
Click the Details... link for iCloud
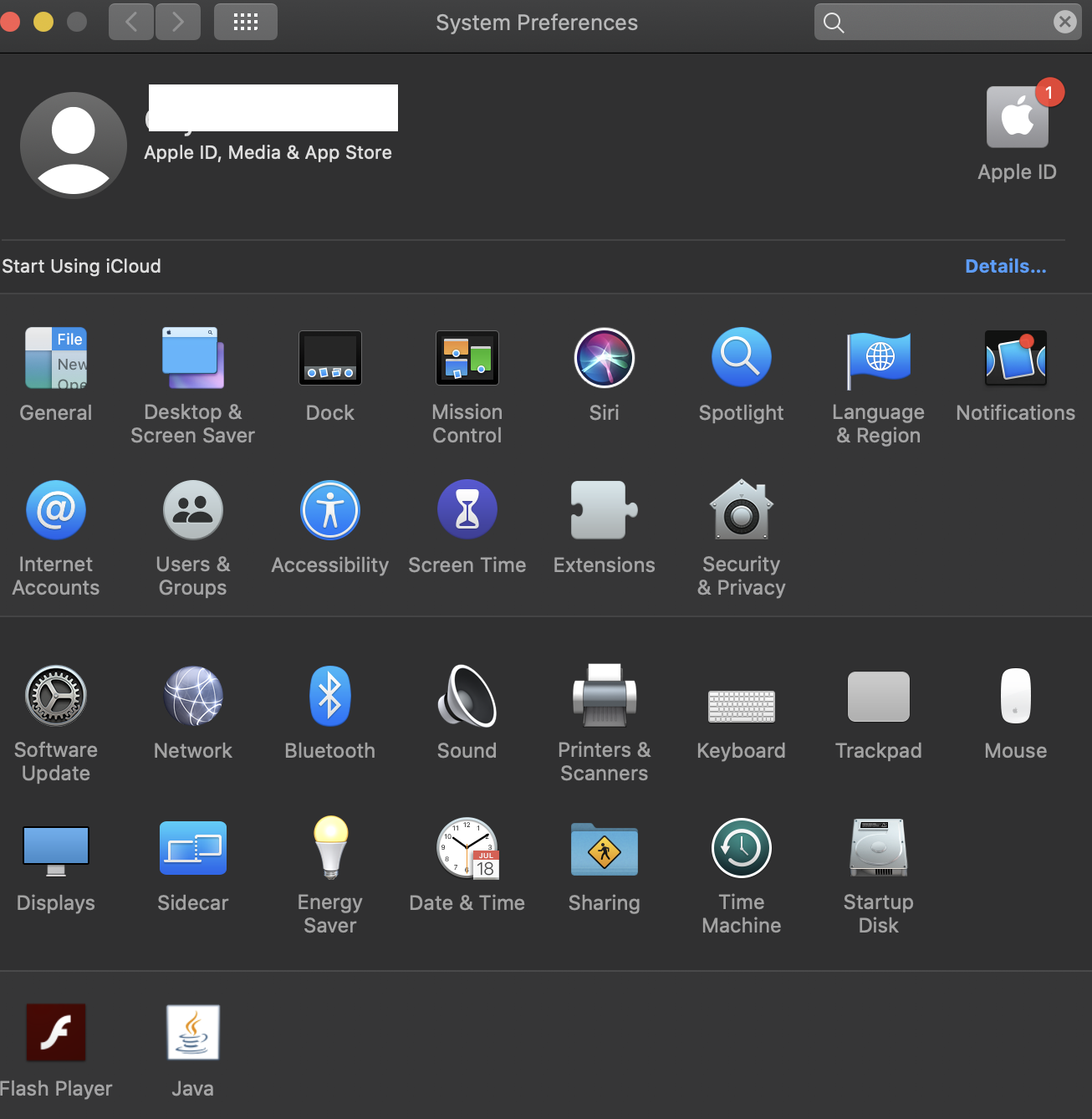(x=1006, y=266)
